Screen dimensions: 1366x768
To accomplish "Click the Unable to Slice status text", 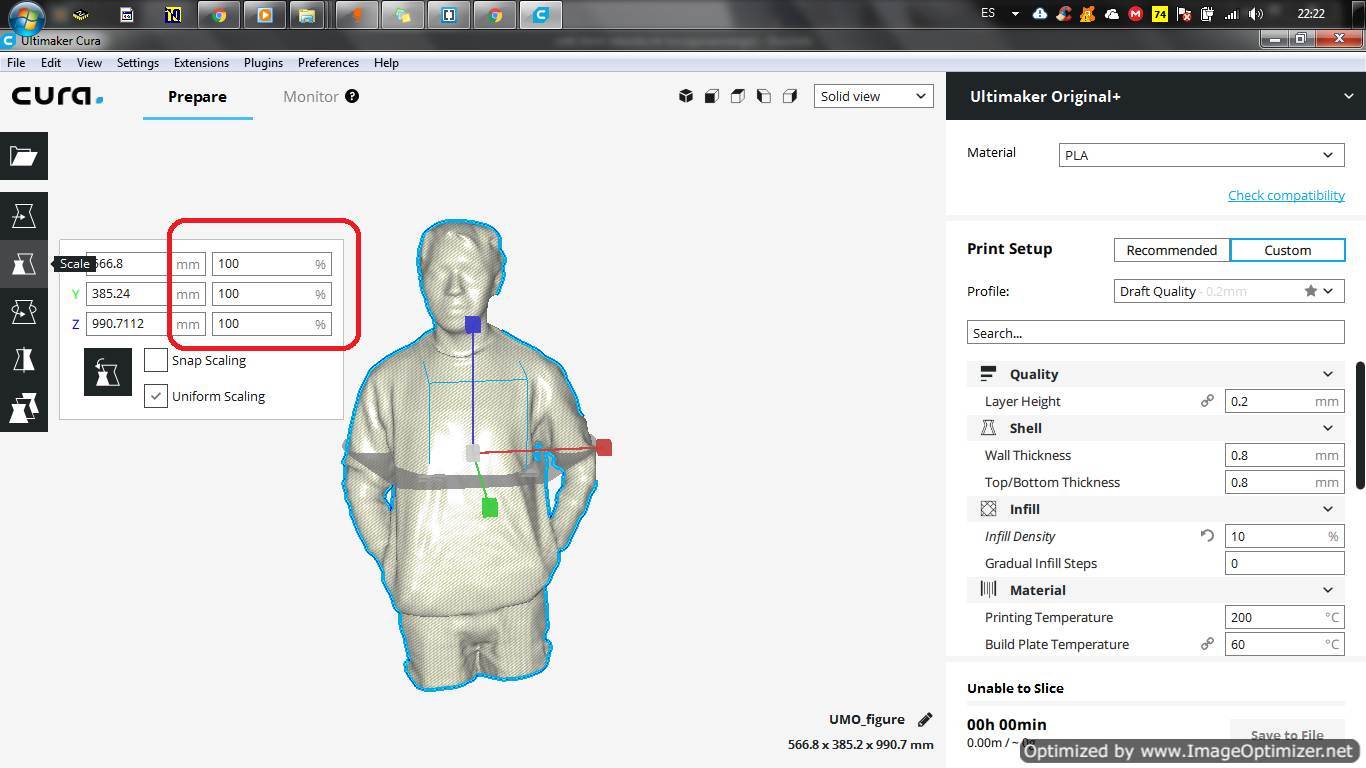I will 1015,688.
